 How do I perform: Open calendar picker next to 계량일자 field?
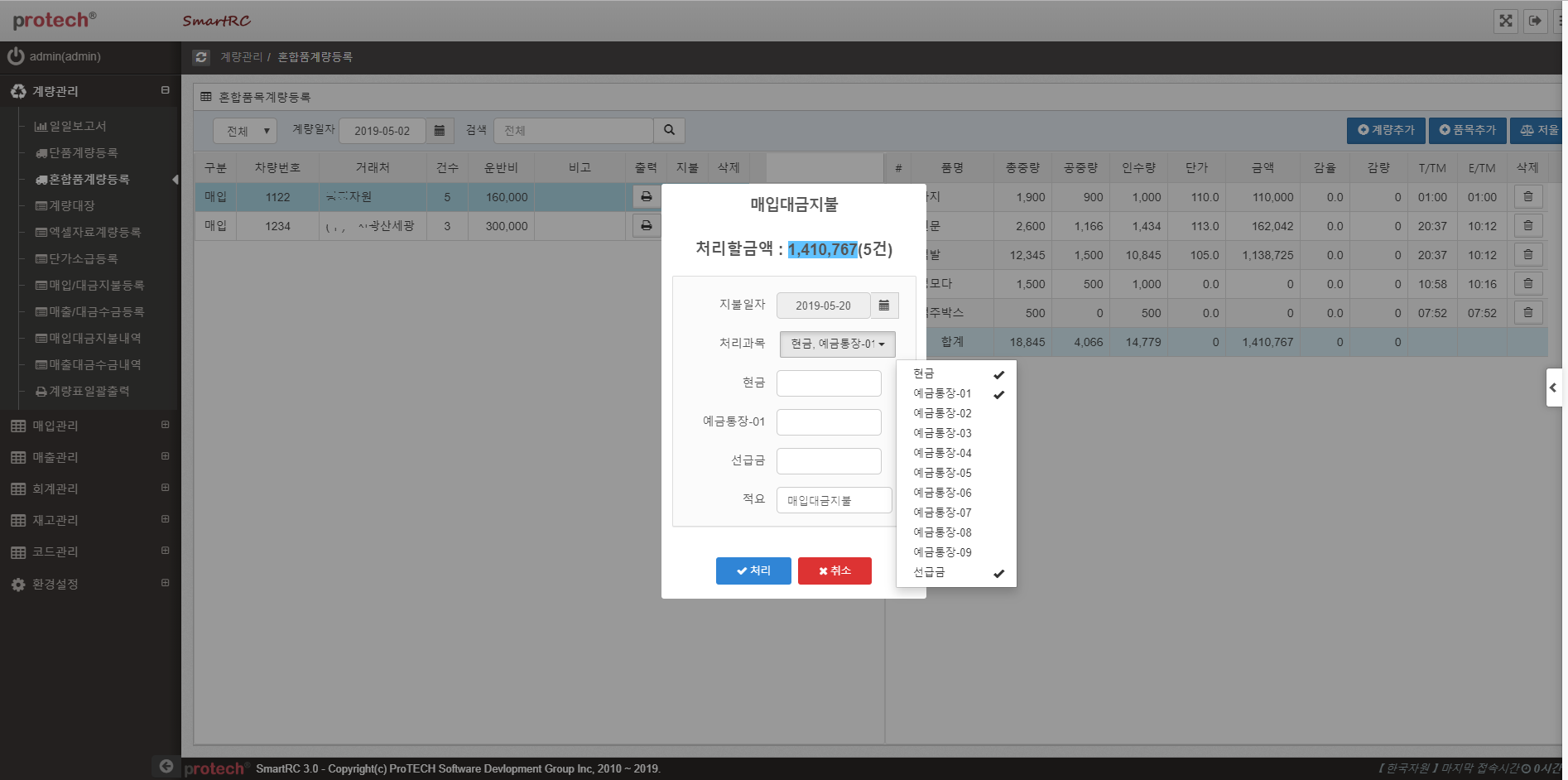click(x=440, y=131)
